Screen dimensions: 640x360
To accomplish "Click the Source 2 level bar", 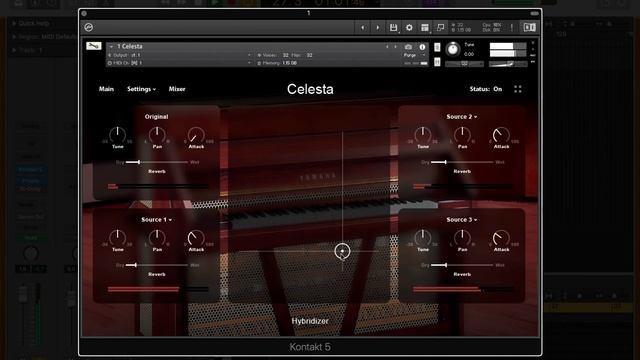I will coord(463,186).
